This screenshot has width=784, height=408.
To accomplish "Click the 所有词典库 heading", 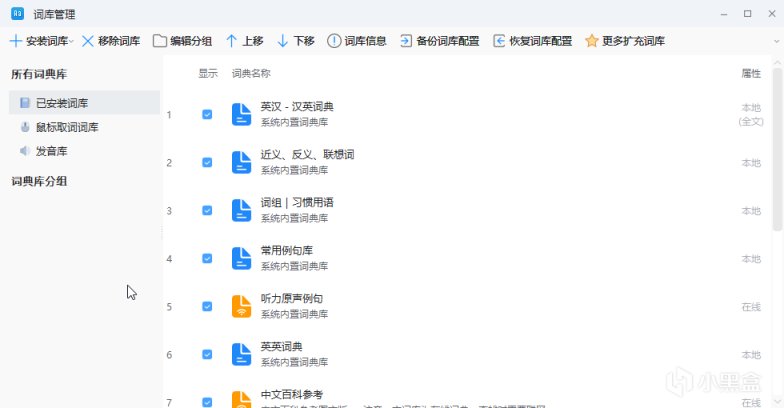I will click(x=39, y=74).
